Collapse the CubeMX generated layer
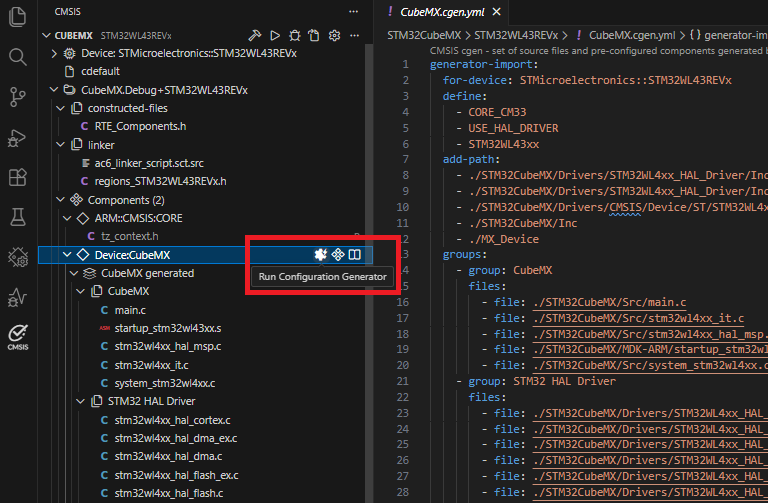This screenshot has width=768, height=503. point(73,273)
